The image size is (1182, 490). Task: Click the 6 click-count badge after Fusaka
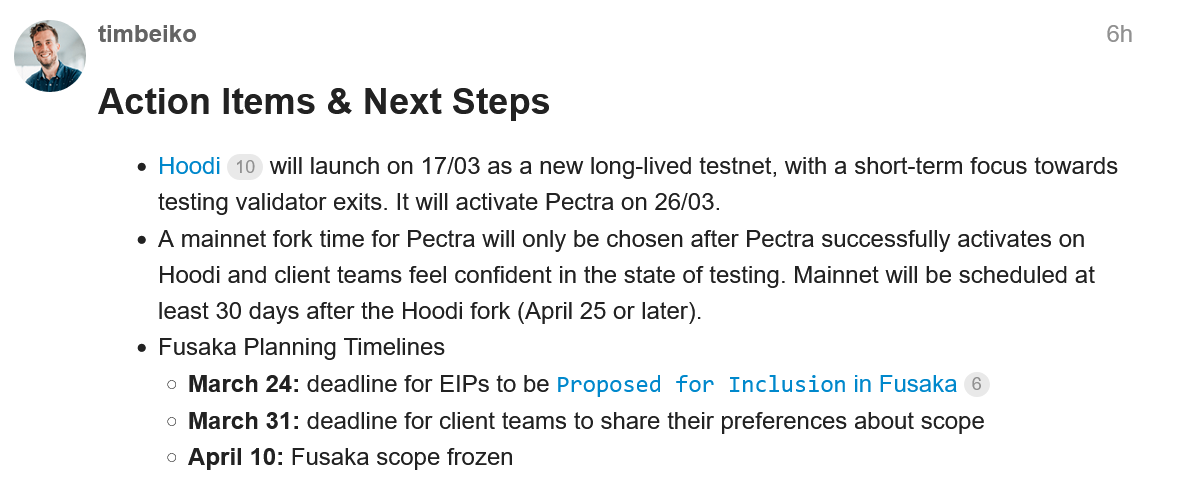coord(977,384)
